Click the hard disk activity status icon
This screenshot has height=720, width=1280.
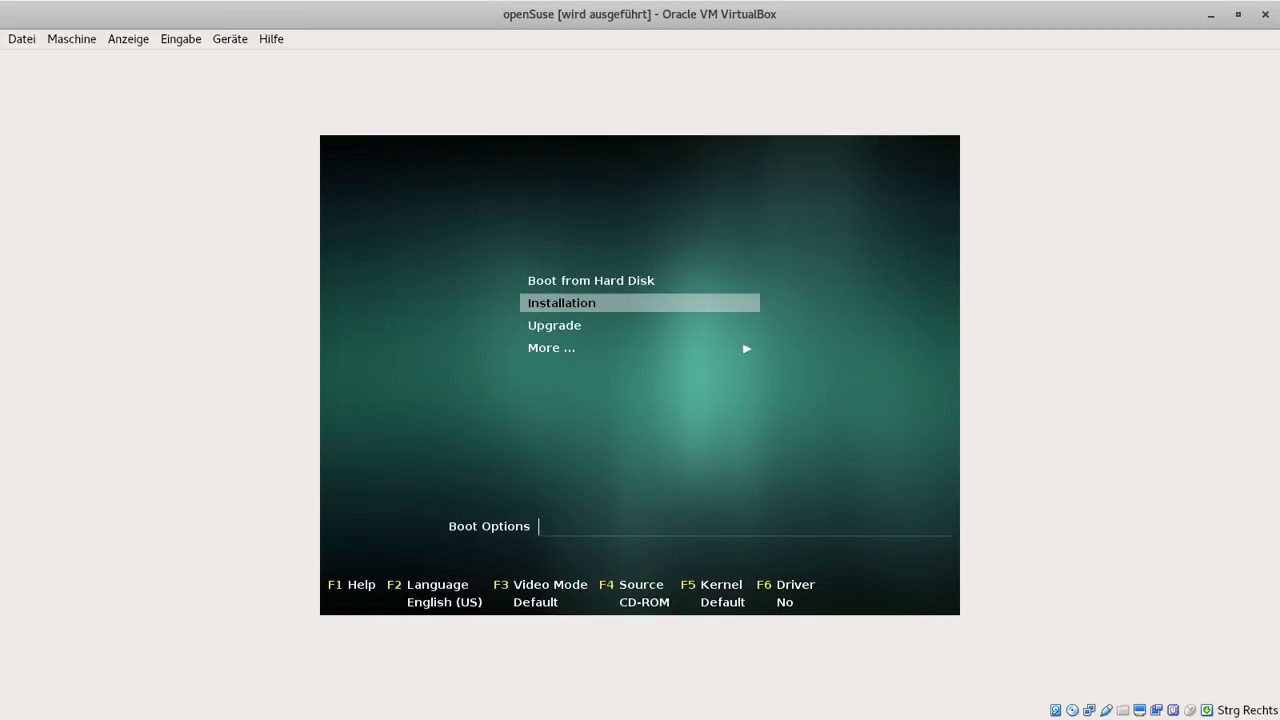coord(1055,710)
